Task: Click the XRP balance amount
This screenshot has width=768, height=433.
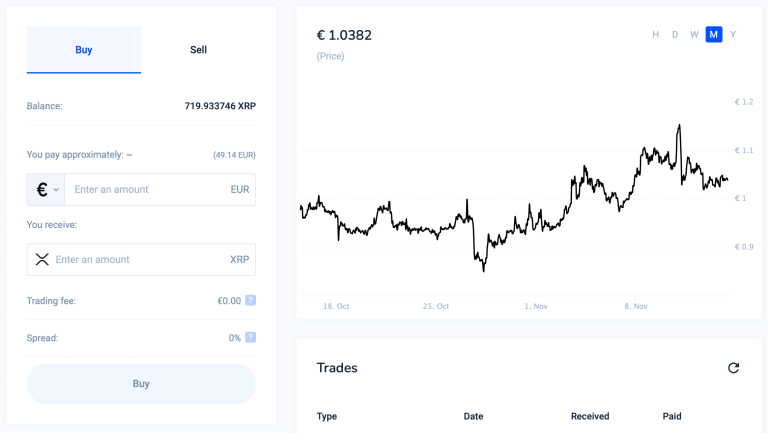Action: click(x=220, y=106)
